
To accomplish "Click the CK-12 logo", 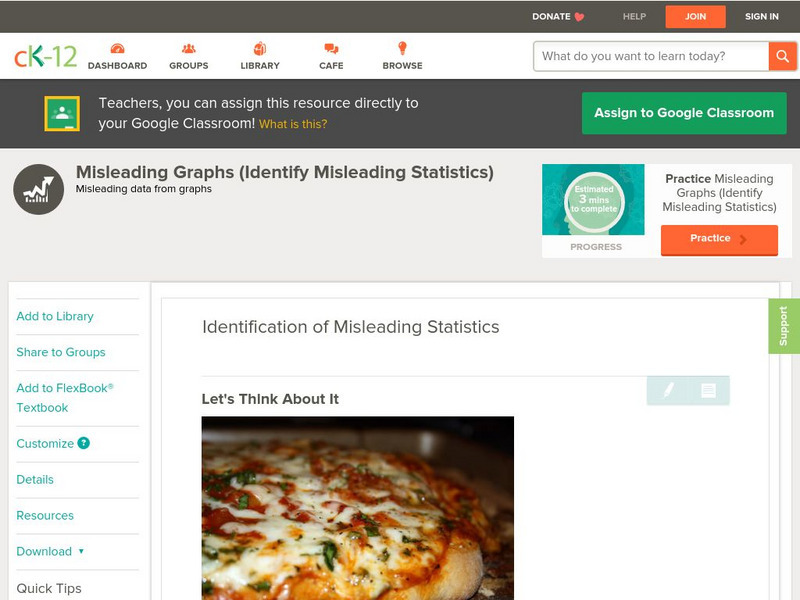I will [x=45, y=57].
